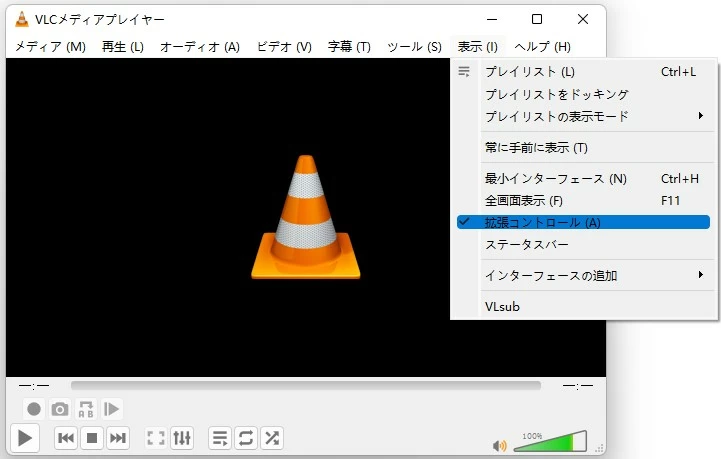
Task: Open extended settings equalizer icon
Action: click(182, 438)
